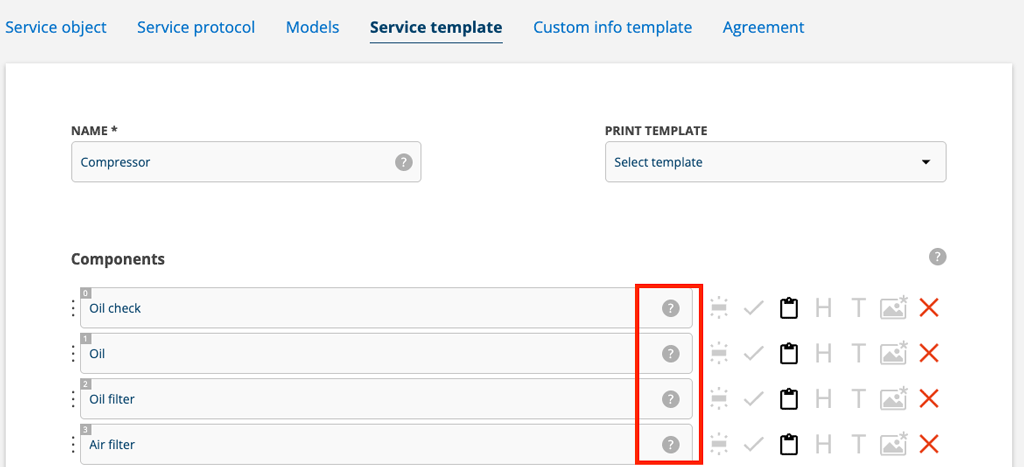Click the T text icon for Oil check
The image size is (1024, 467).
pos(857,308)
